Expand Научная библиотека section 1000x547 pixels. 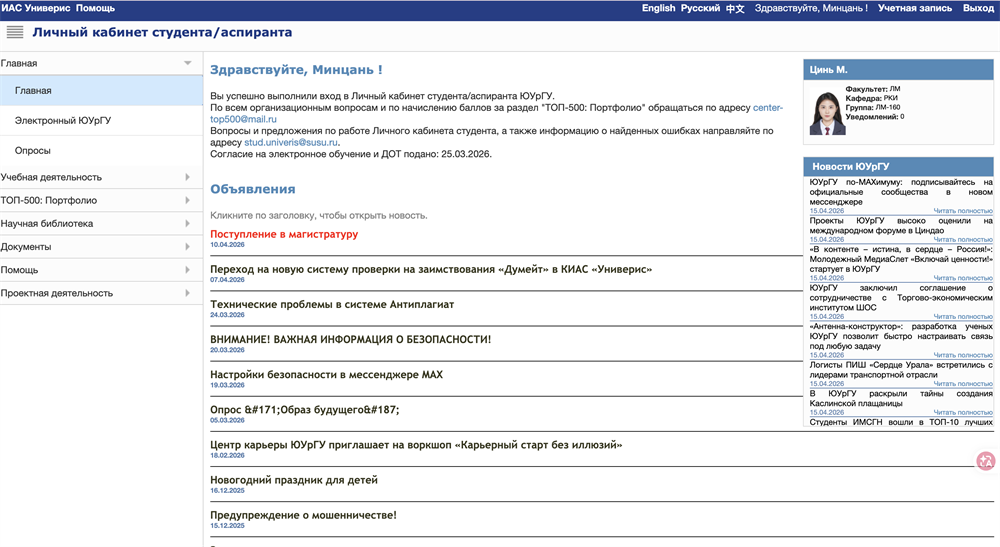[101, 223]
